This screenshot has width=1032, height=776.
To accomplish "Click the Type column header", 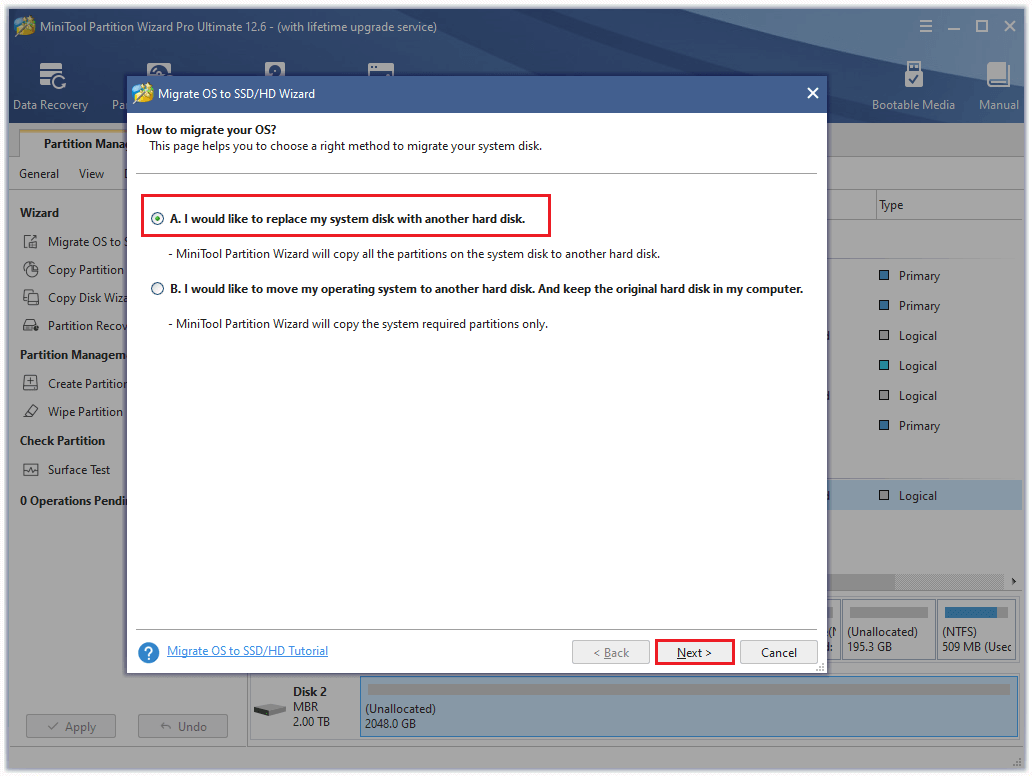I will point(891,205).
